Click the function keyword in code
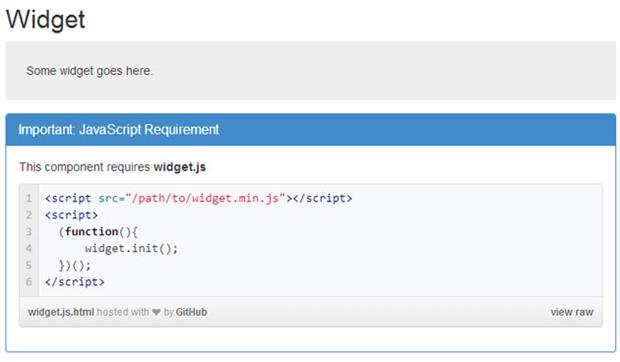This screenshot has width=620, height=362. (x=91, y=232)
